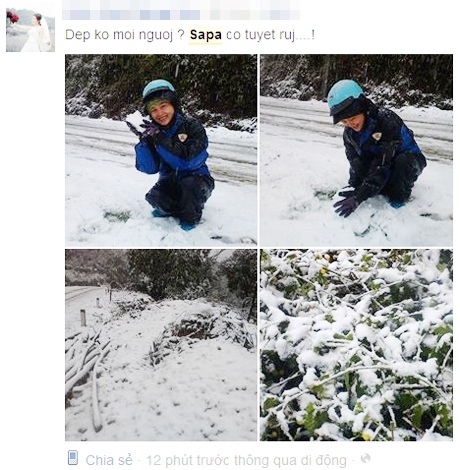460x470 pixels.
Task: Click the Chia sẻ share link
Action: pyautogui.click(x=109, y=460)
